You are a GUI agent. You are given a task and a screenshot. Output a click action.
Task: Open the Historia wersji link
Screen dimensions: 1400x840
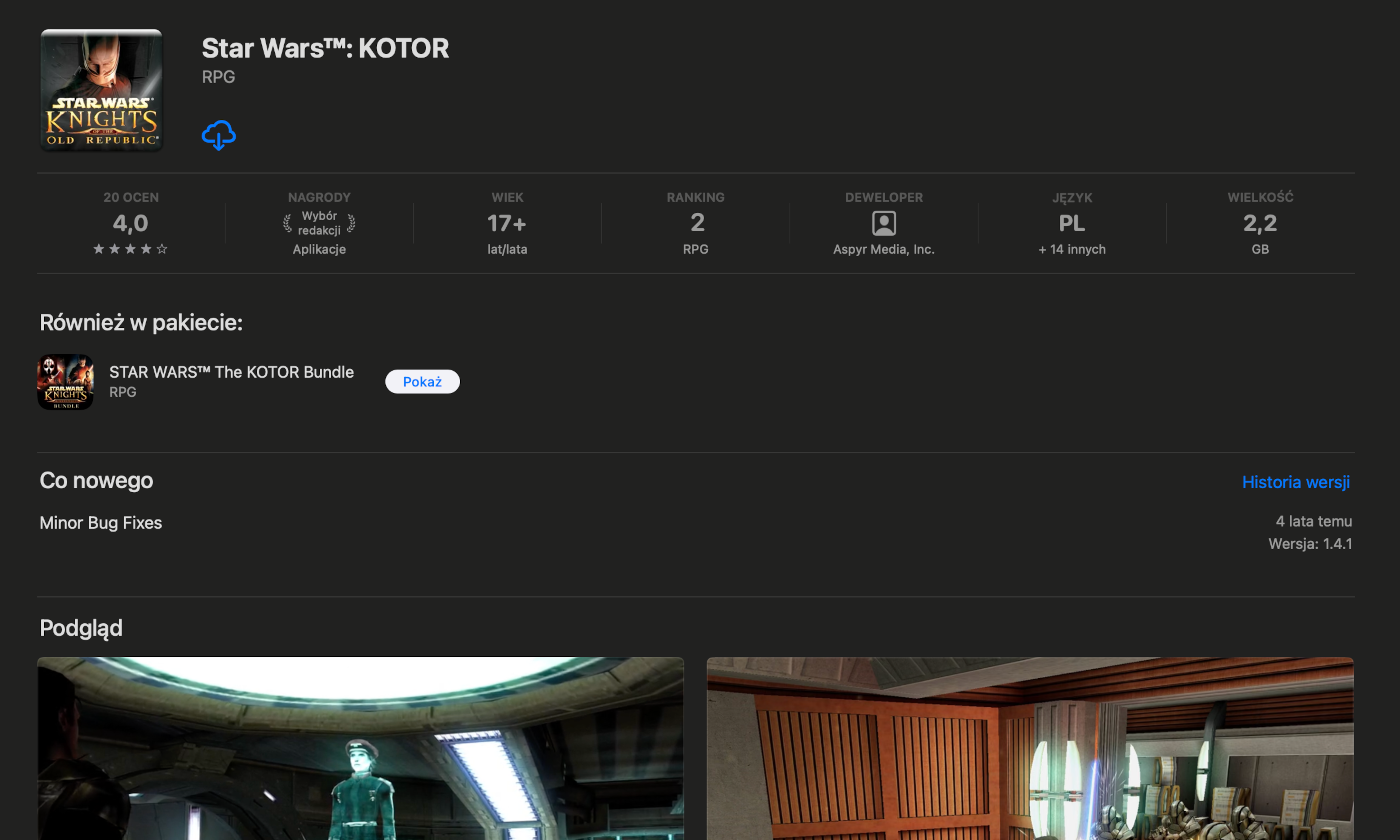pyautogui.click(x=1295, y=482)
